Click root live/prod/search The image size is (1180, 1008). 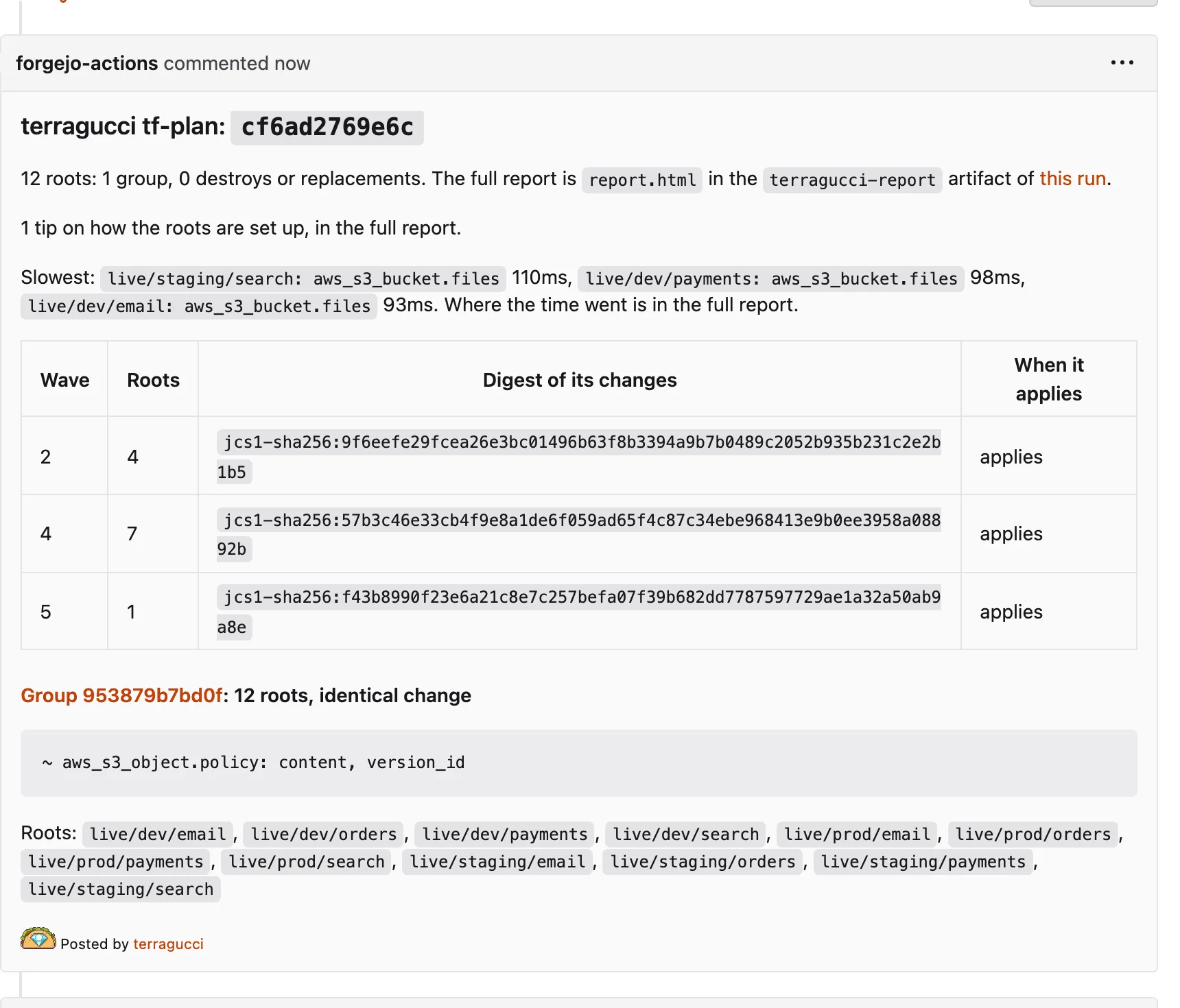coord(307,861)
